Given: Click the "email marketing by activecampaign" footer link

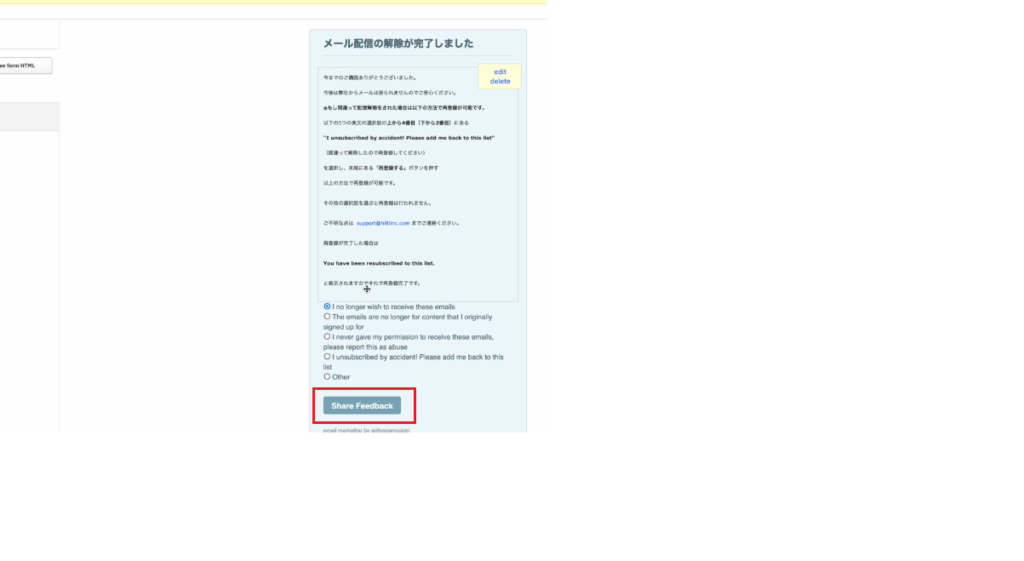Looking at the screenshot, I should point(366,430).
